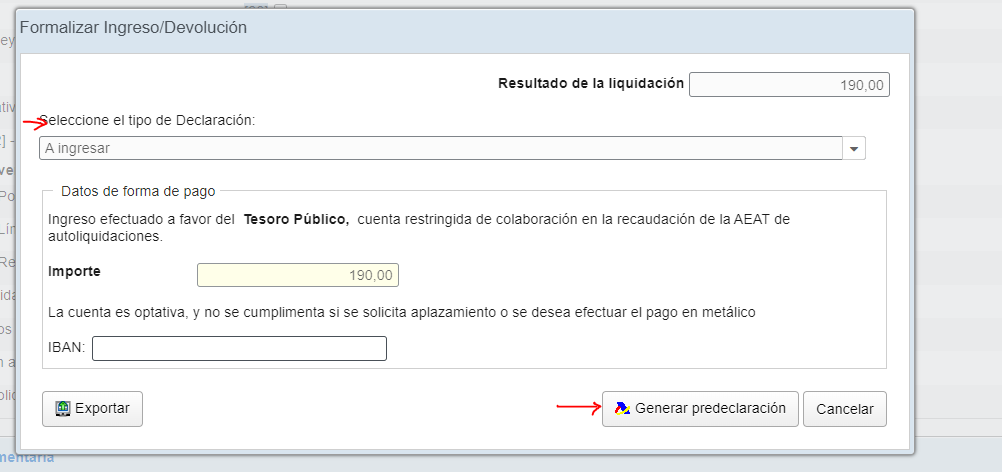The height and width of the screenshot is (472, 1002).
Task: Click the 'Seleccione el tipo de Declaración' label
Action: [147, 120]
